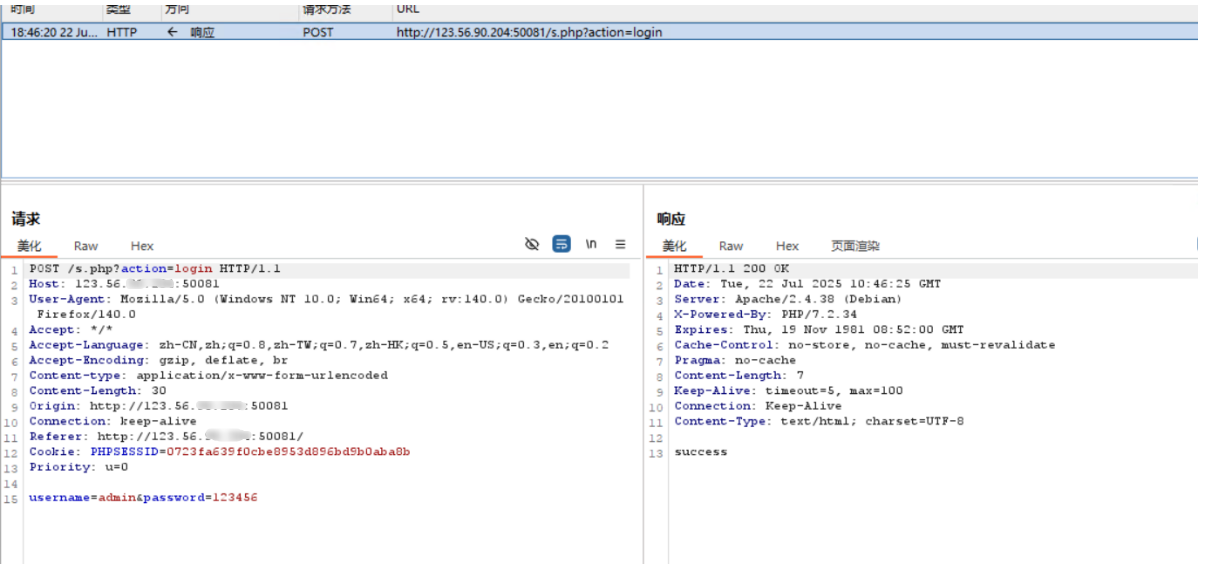
Task: Click the hide non-printable characters eye icon
Action: point(532,244)
